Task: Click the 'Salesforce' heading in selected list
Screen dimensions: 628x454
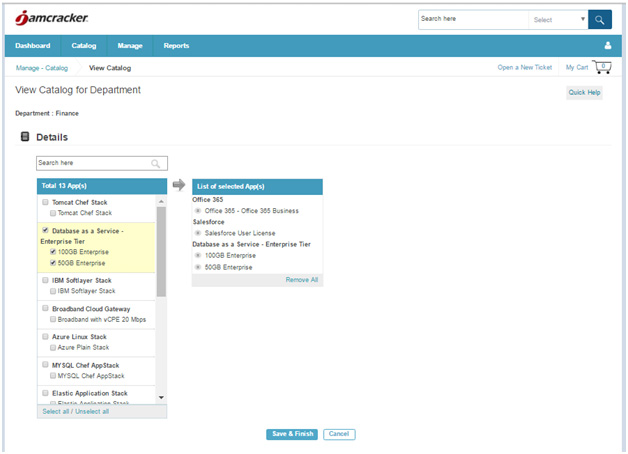Action: (208, 222)
